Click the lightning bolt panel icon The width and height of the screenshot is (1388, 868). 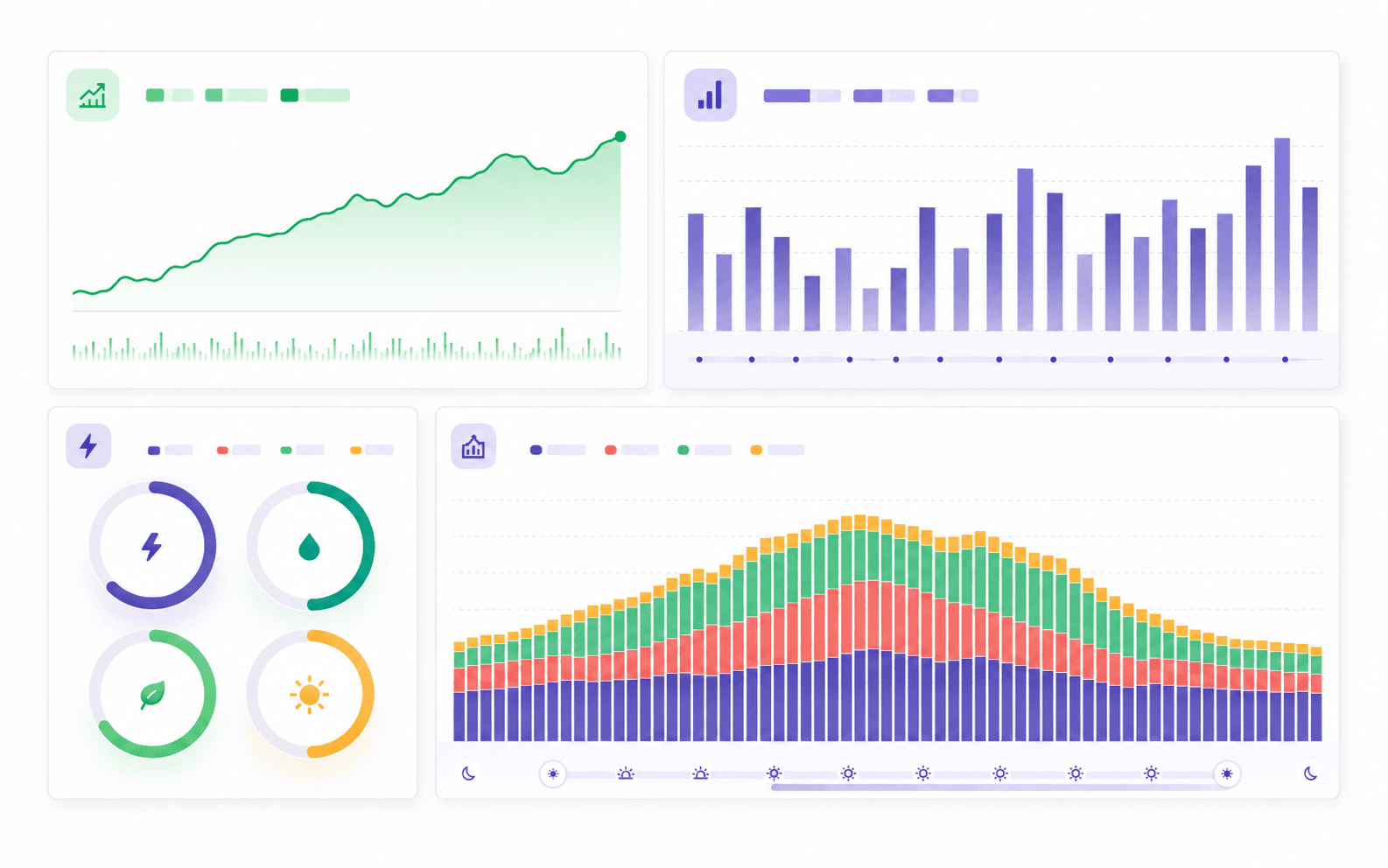[x=88, y=445]
